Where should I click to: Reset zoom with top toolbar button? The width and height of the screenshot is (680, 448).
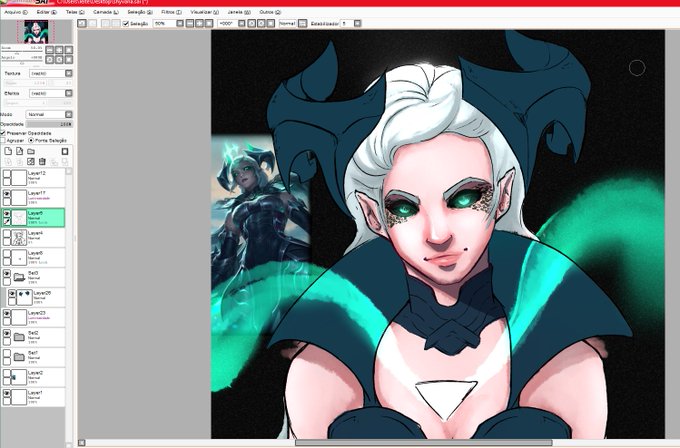coord(209,23)
